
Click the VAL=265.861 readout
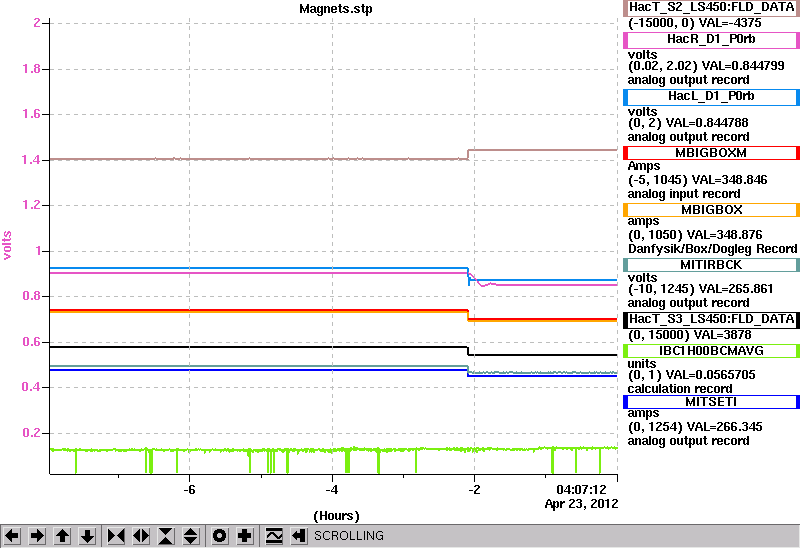coord(736,289)
